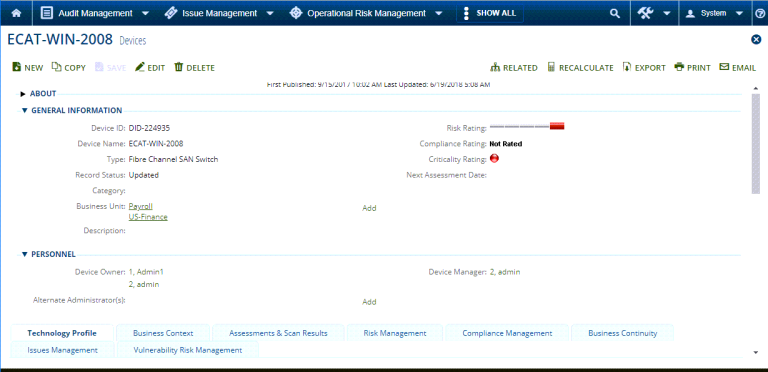
Task: Recalculate the record fields
Action: 580,68
